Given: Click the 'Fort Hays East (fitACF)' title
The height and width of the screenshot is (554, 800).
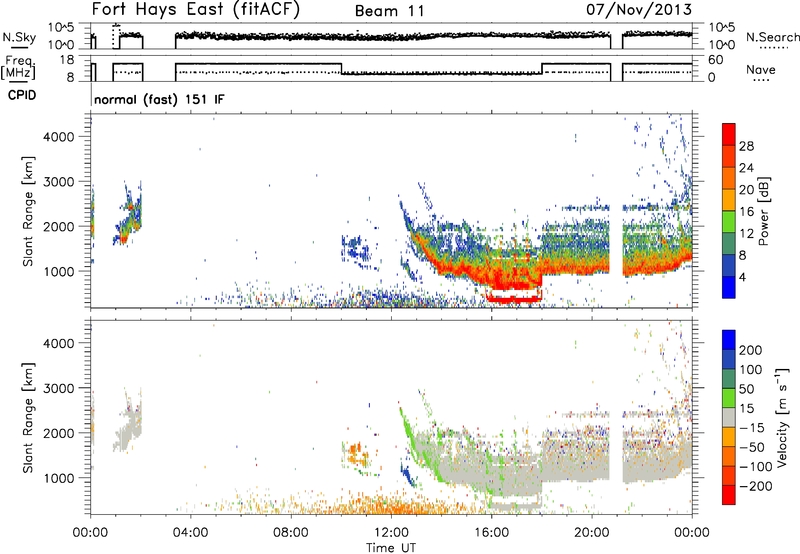Looking at the screenshot, I should tap(196, 9).
